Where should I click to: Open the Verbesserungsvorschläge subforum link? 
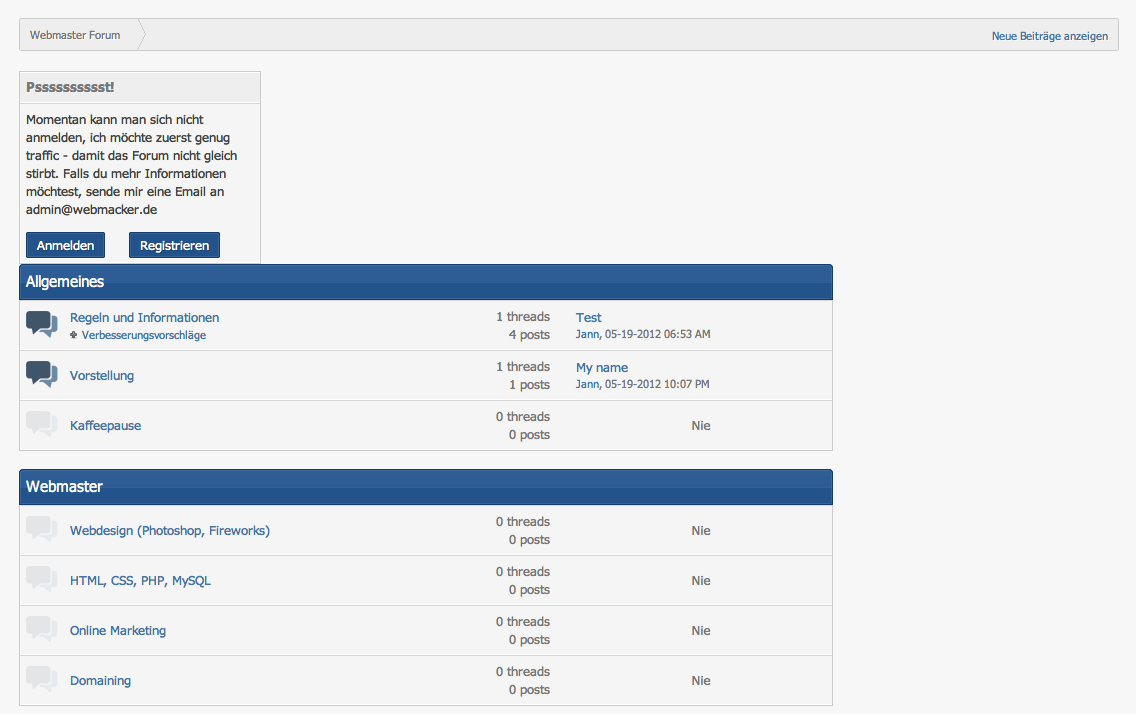pos(143,335)
